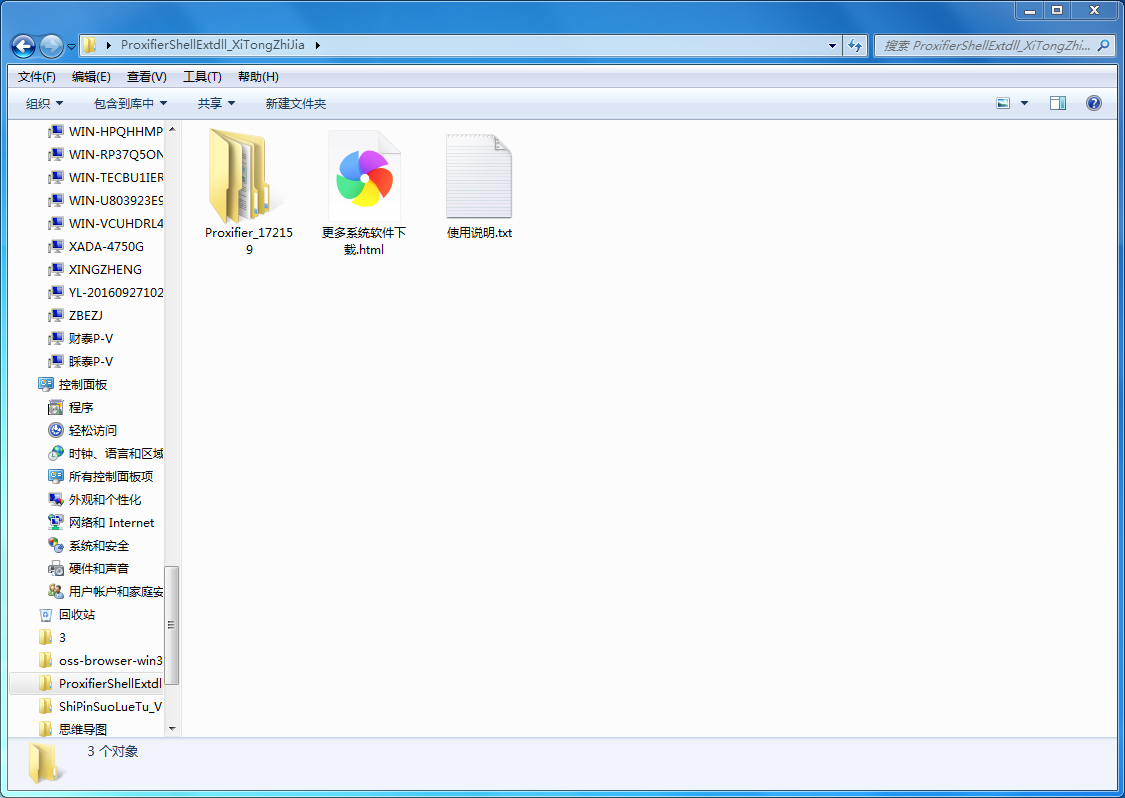Screen dimensions: 1125x798
Task: Open the 文件(F) menu
Action: pos(37,77)
